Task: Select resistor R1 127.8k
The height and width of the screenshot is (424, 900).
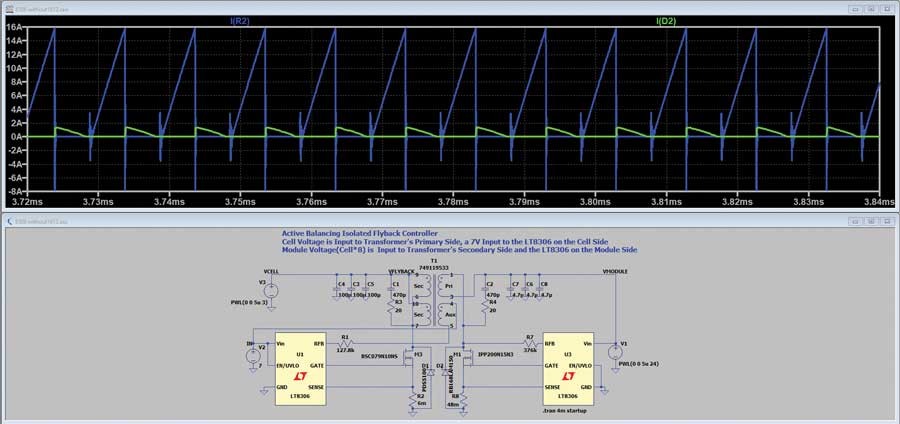Action: click(344, 343)
